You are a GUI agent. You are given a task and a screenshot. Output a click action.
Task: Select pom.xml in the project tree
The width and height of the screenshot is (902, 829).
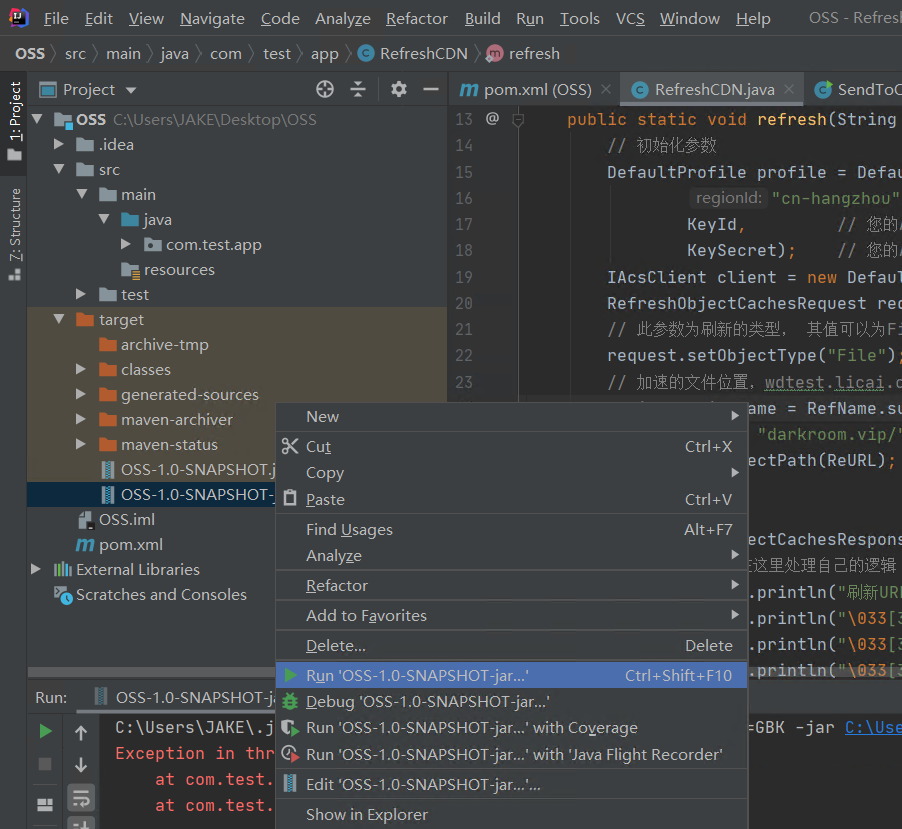click(131, 544)
